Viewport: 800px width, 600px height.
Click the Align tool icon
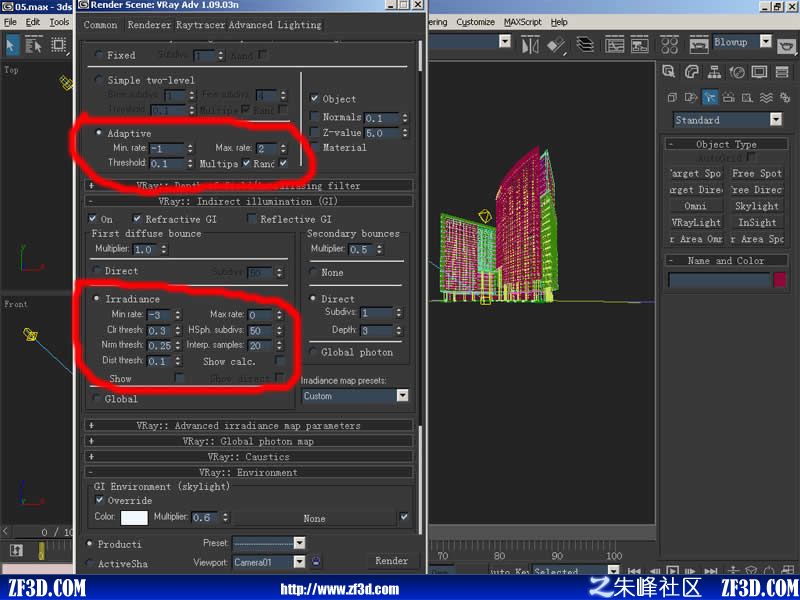click(557, 45)
